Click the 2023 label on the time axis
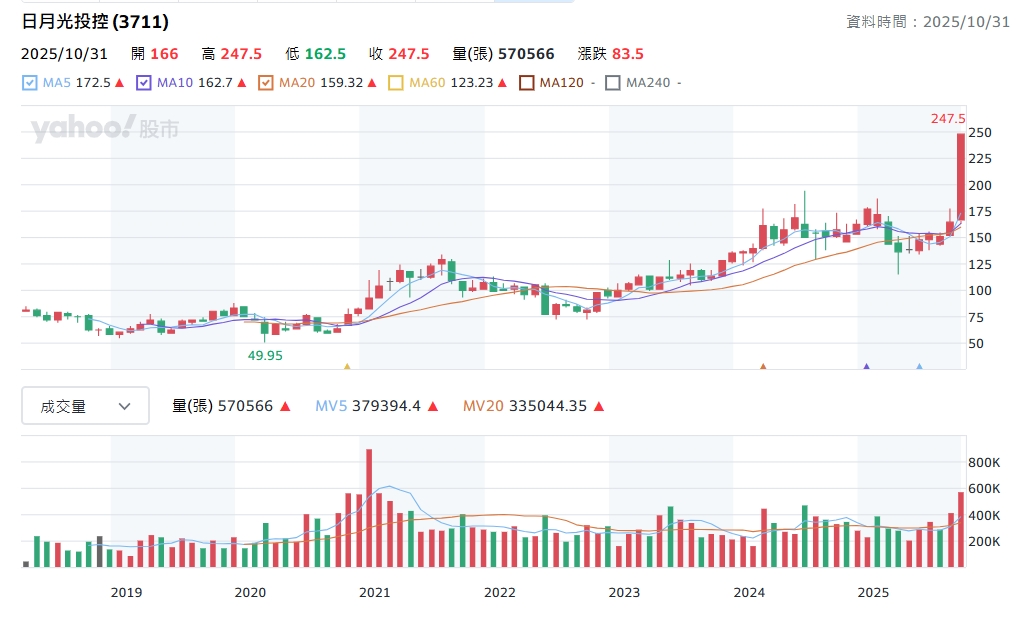The width and height of the screenshot is (1016, 618). 624,592
